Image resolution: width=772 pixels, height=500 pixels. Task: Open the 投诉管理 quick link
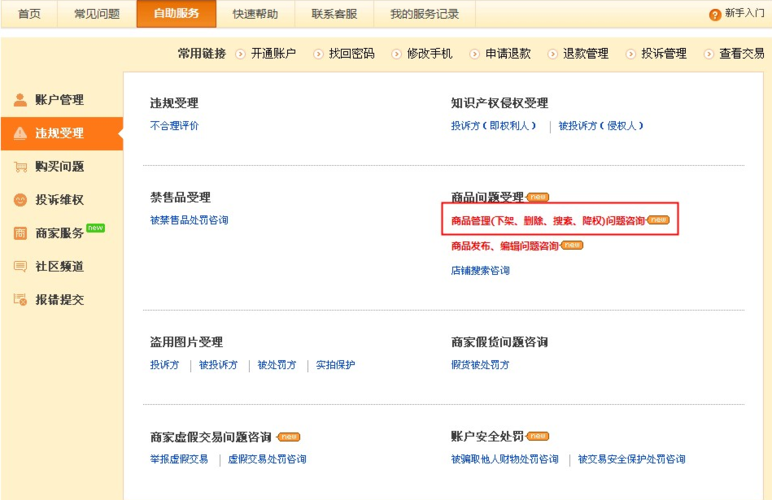click(664, 54)
